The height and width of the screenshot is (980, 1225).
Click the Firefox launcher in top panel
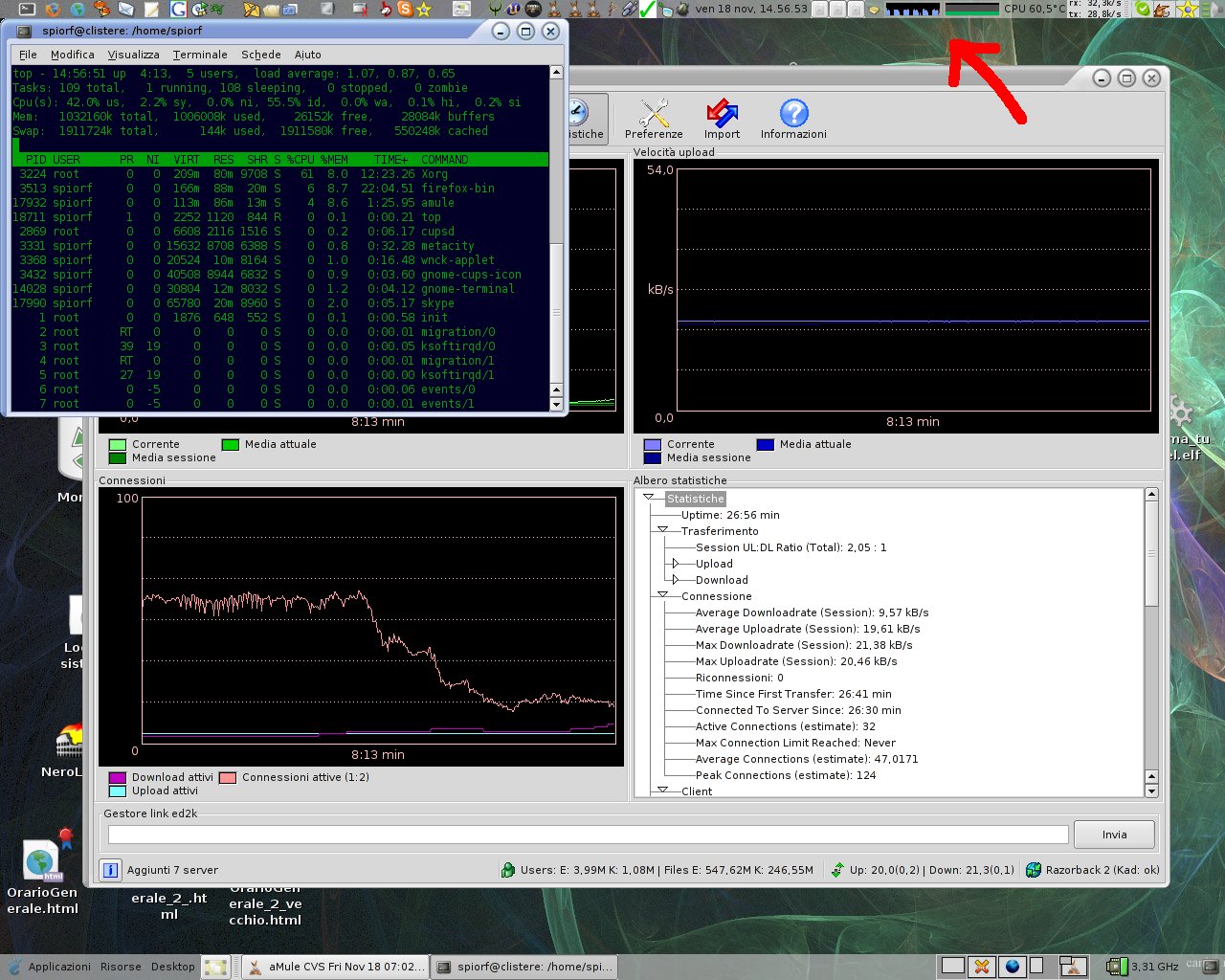tap(53, 10)
